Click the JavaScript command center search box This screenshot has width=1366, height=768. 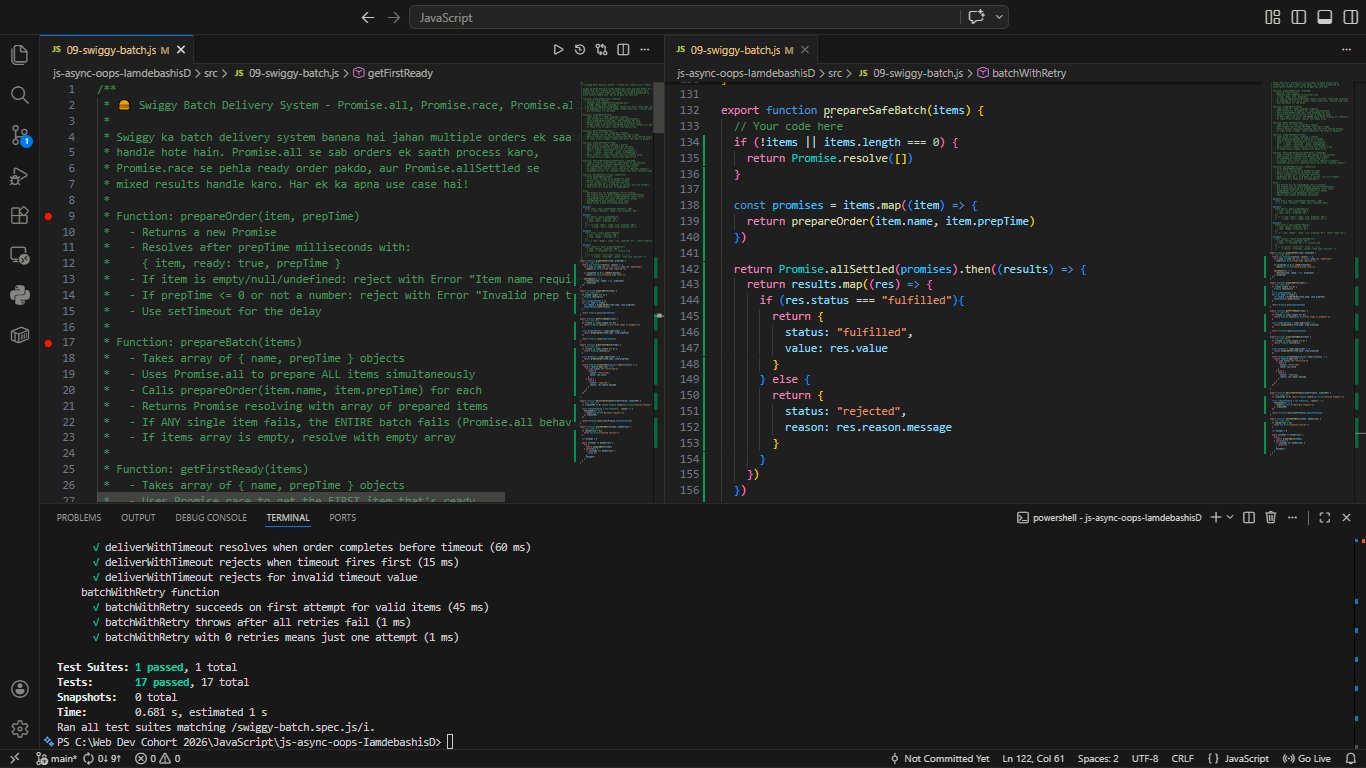[682, 17]
